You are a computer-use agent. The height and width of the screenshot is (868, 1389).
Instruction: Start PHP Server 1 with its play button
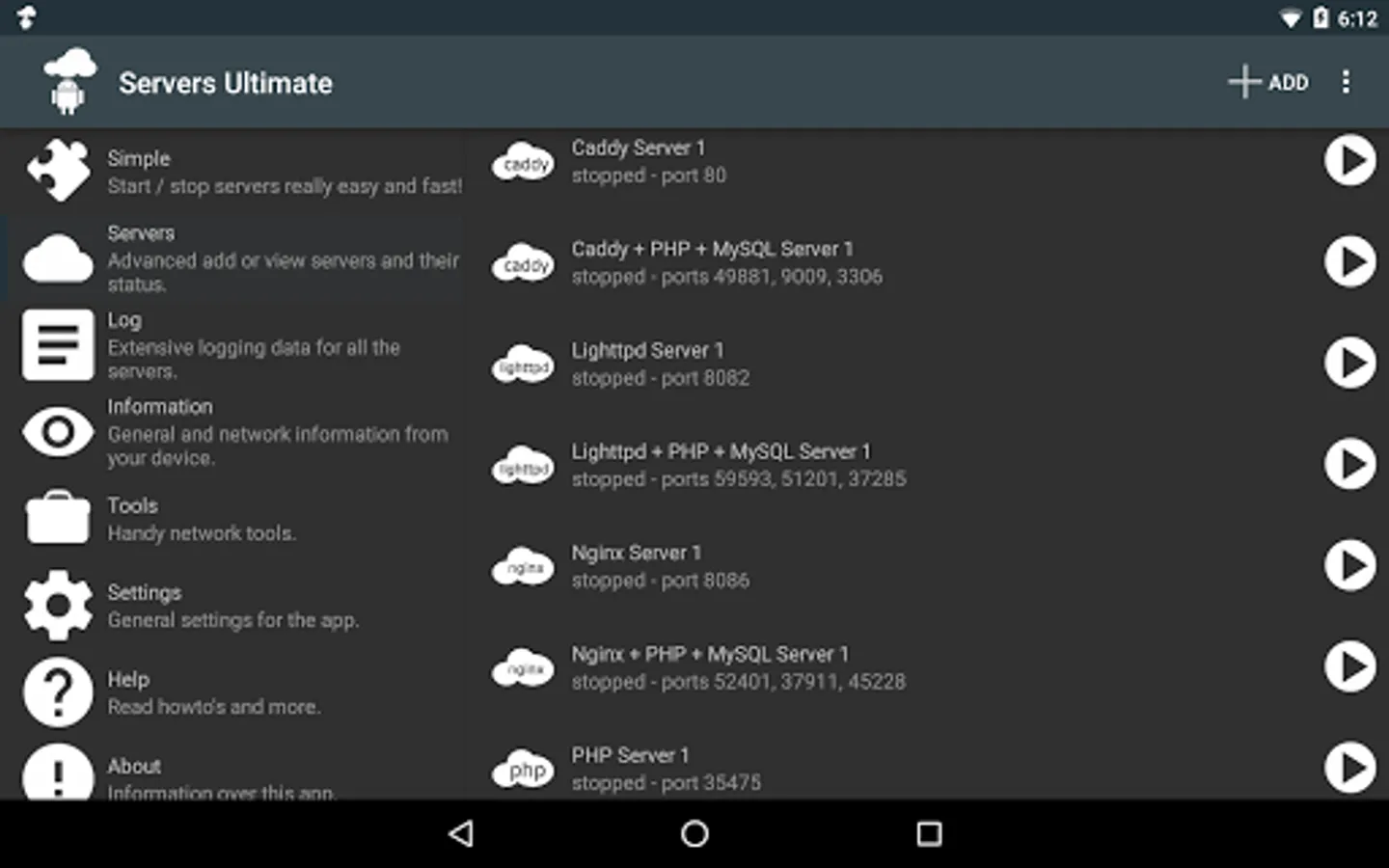pos(1349,768)
